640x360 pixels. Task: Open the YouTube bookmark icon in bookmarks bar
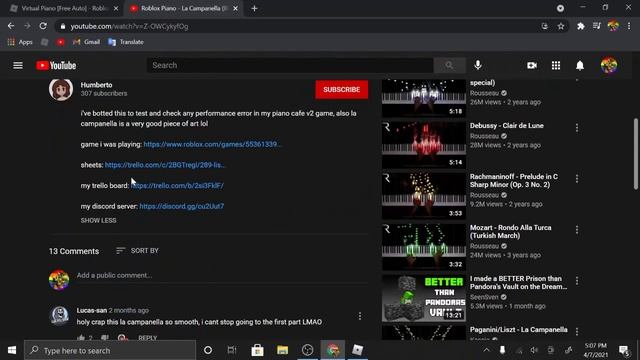point(60,42)
